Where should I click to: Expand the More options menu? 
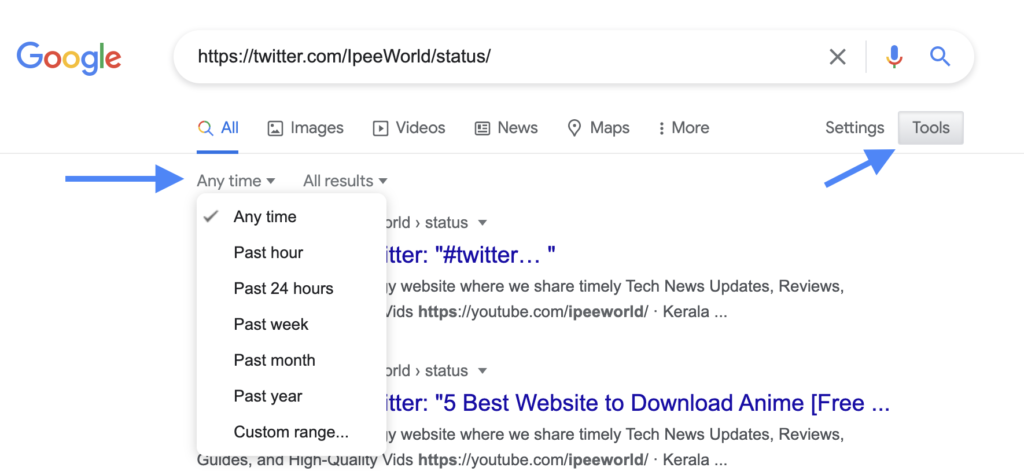click(683, 128)
